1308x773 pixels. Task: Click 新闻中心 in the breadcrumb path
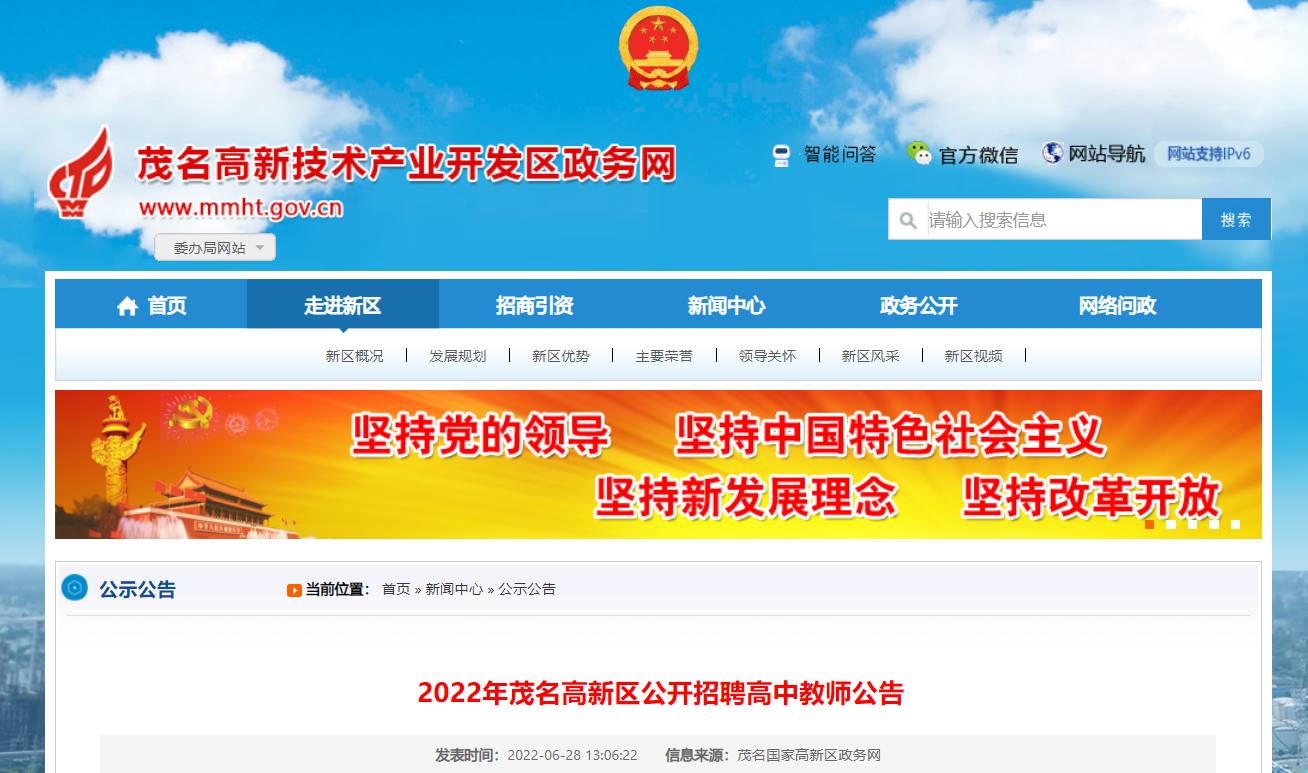pos(454,589)
